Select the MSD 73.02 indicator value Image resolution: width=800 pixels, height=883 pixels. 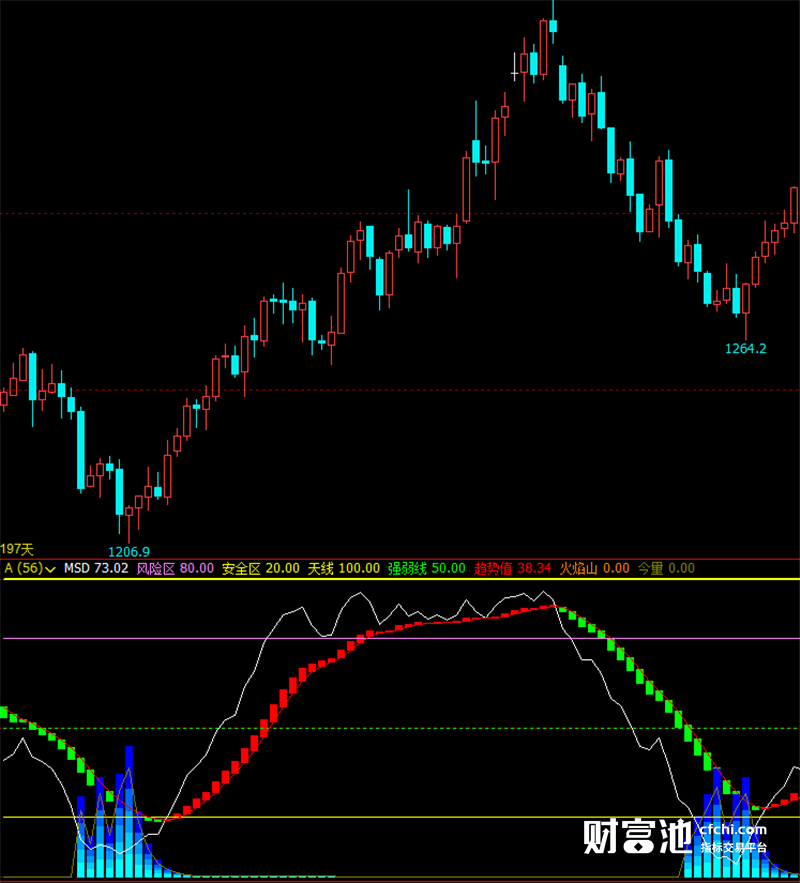pos(96,568)
